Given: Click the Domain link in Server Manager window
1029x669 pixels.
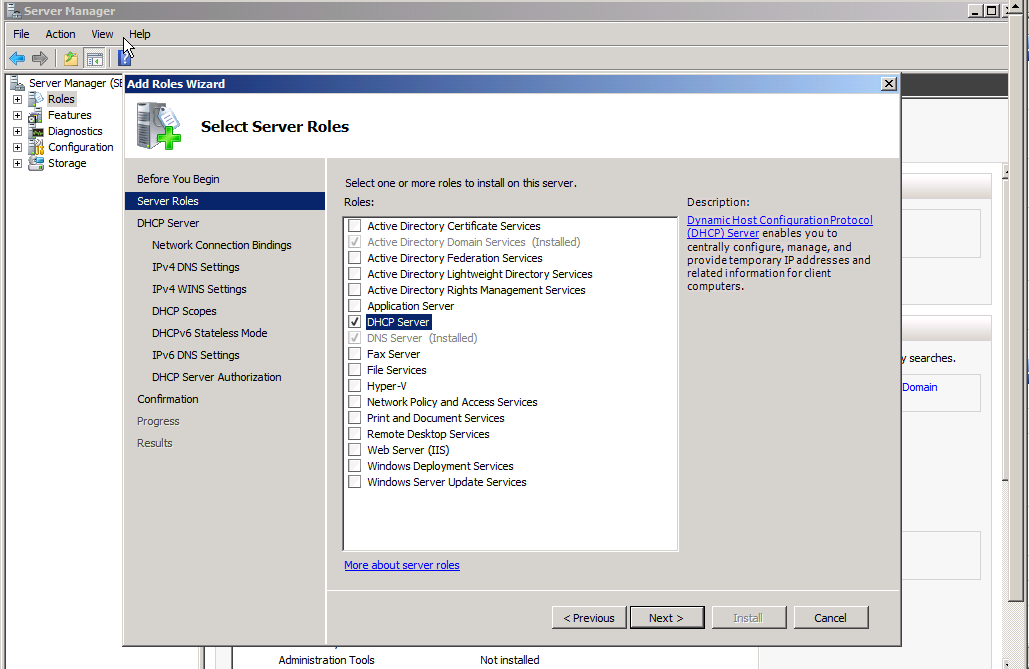Looking at the screenshot, I should pos(919,387).
